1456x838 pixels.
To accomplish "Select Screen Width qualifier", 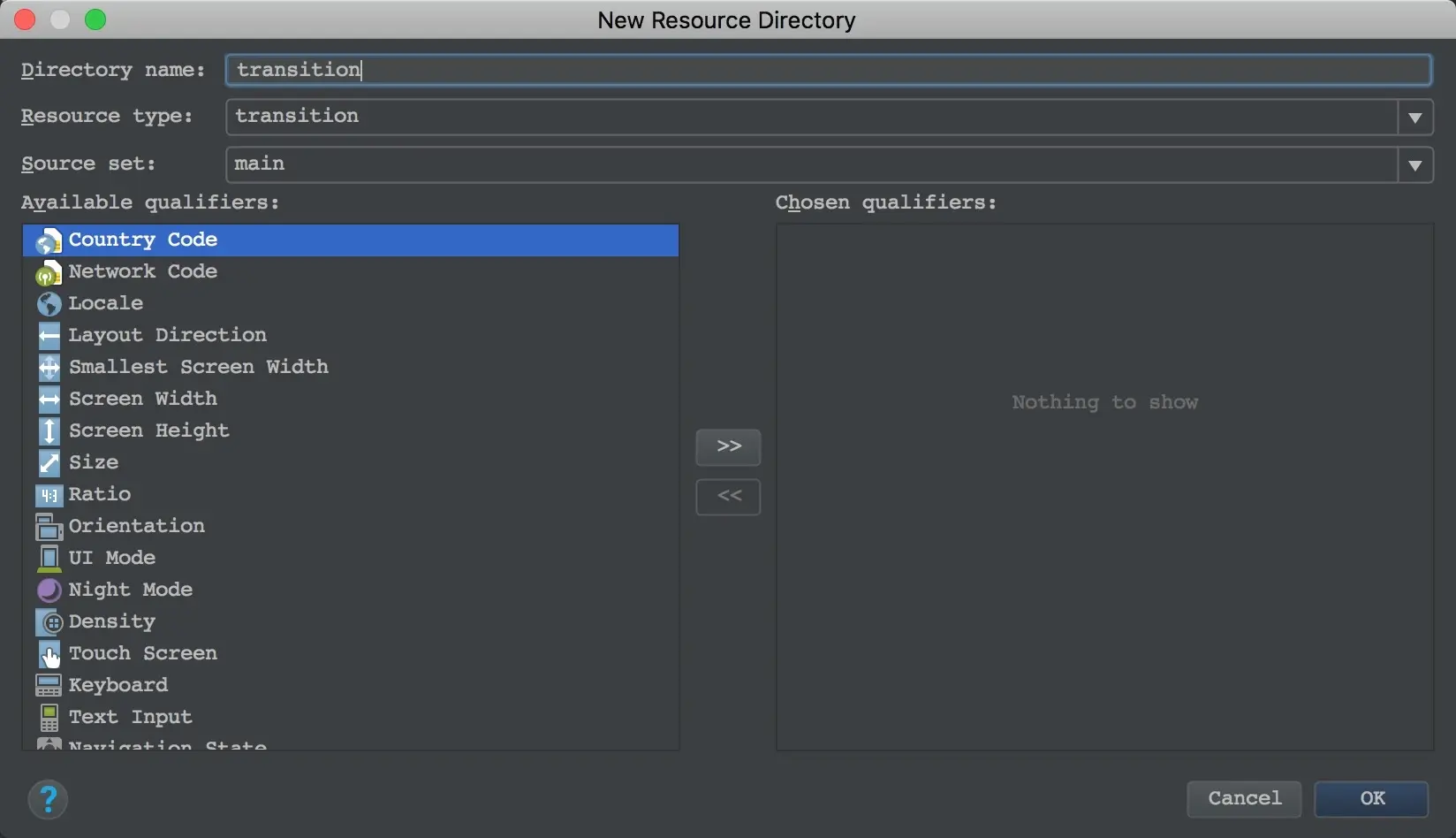I will coord(351,400).
